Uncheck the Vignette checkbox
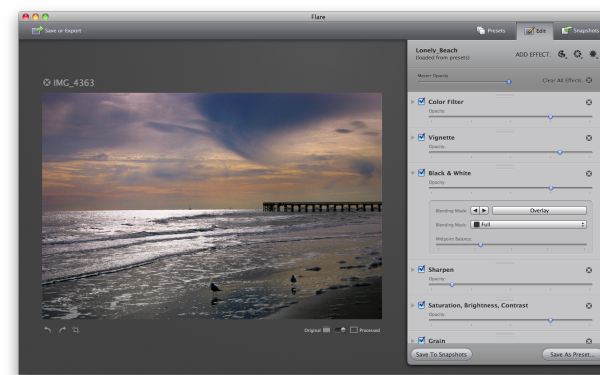The height and width of the screenshot is (375, 600). pyautogui.click(x=421, y=137)
